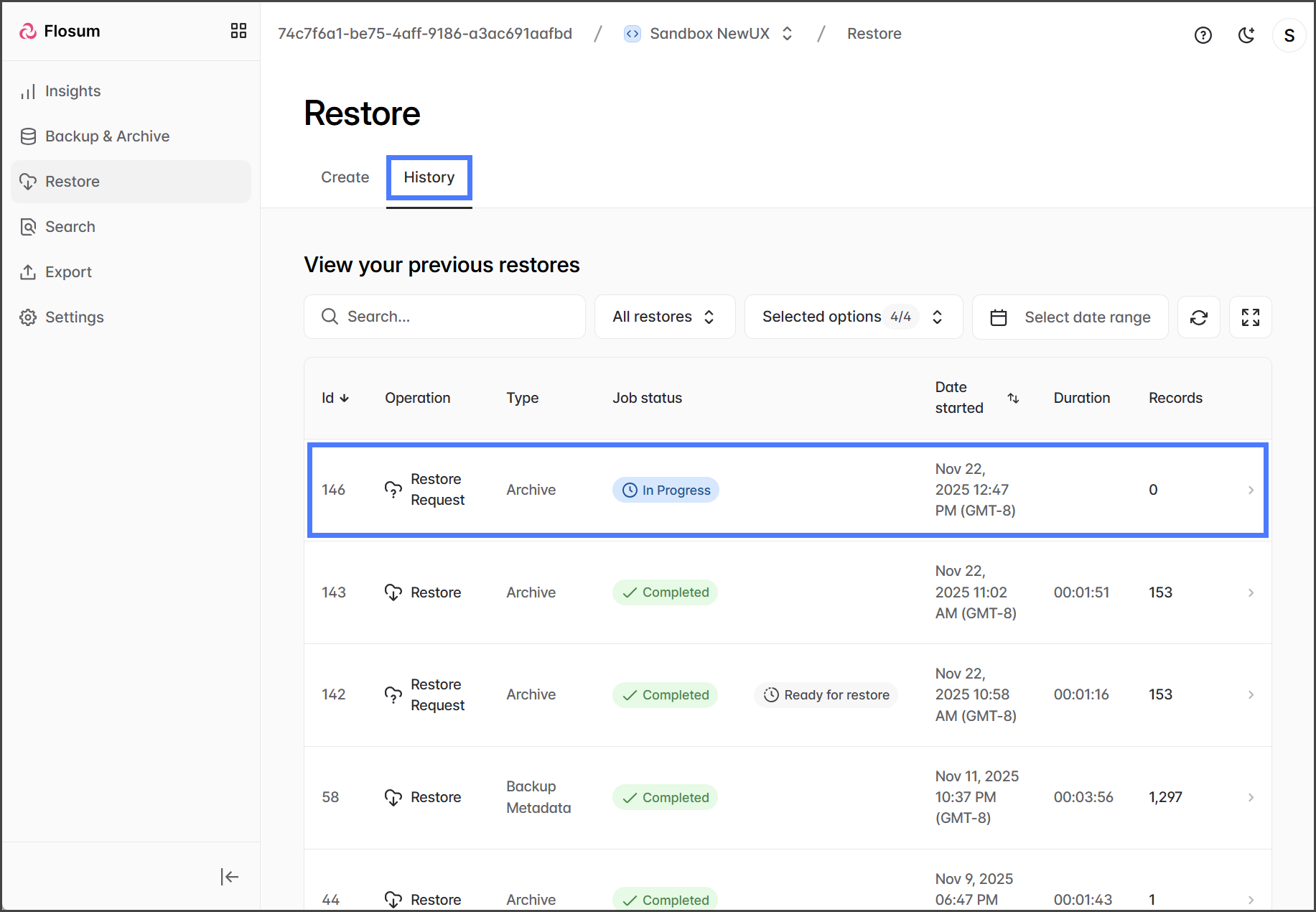Open Insights from the sidebar
Viewport: 1316px width, 912px height.
coord(73,91)
